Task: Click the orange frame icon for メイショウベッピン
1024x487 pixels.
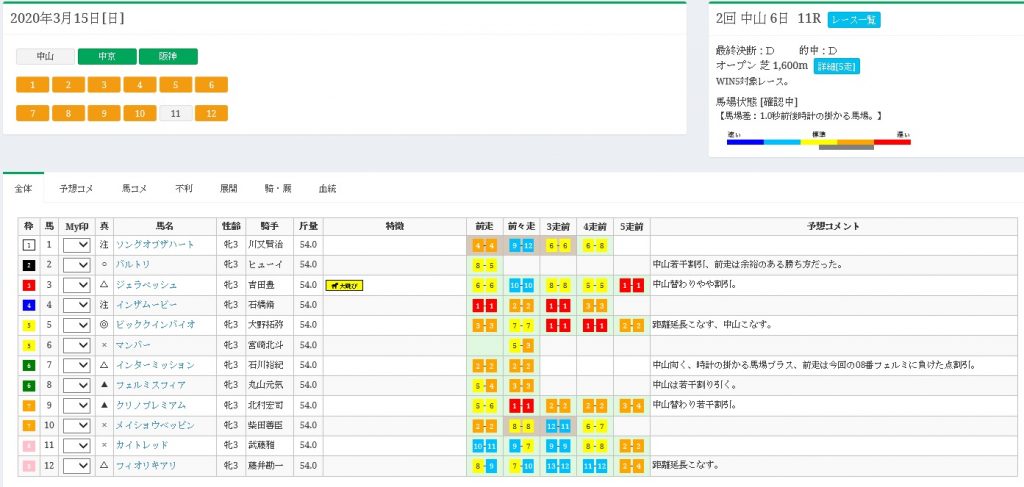Action: click(29, 426)
